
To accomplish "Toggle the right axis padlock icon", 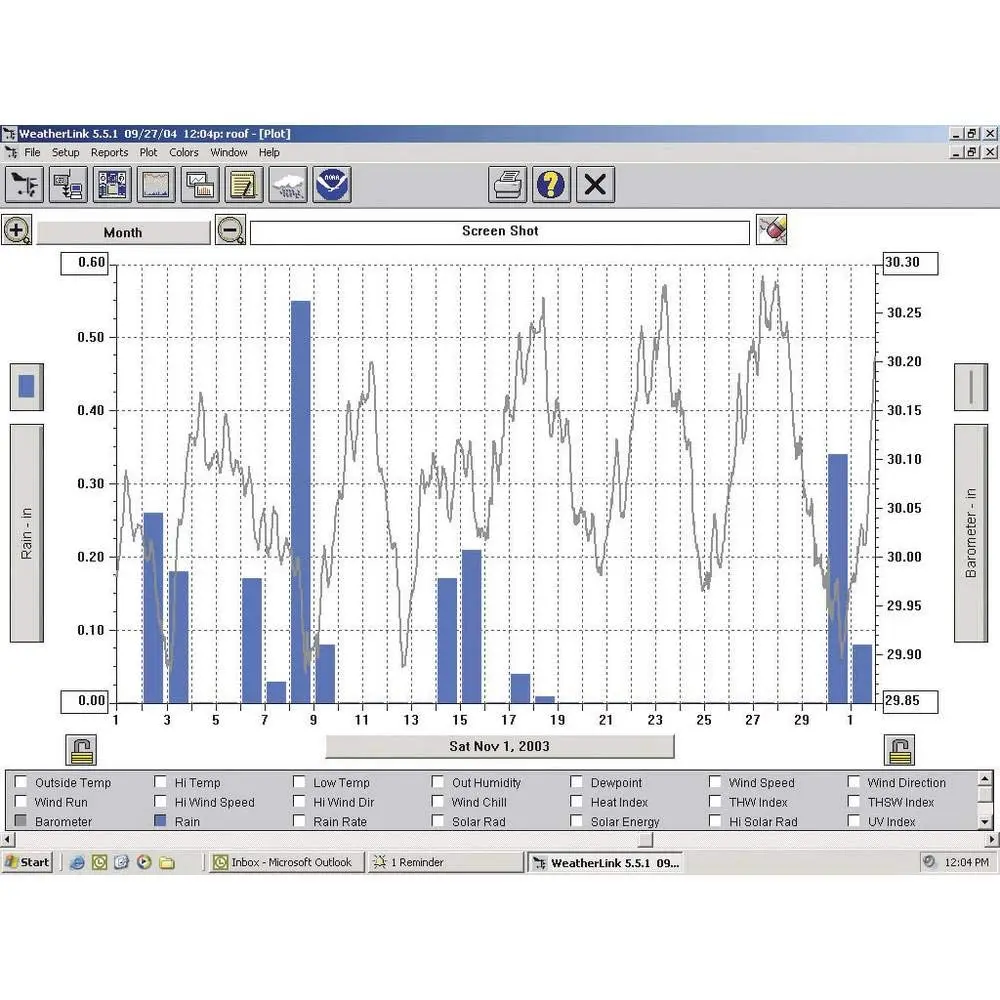I will pyautogui.click(x=899, y=750).
